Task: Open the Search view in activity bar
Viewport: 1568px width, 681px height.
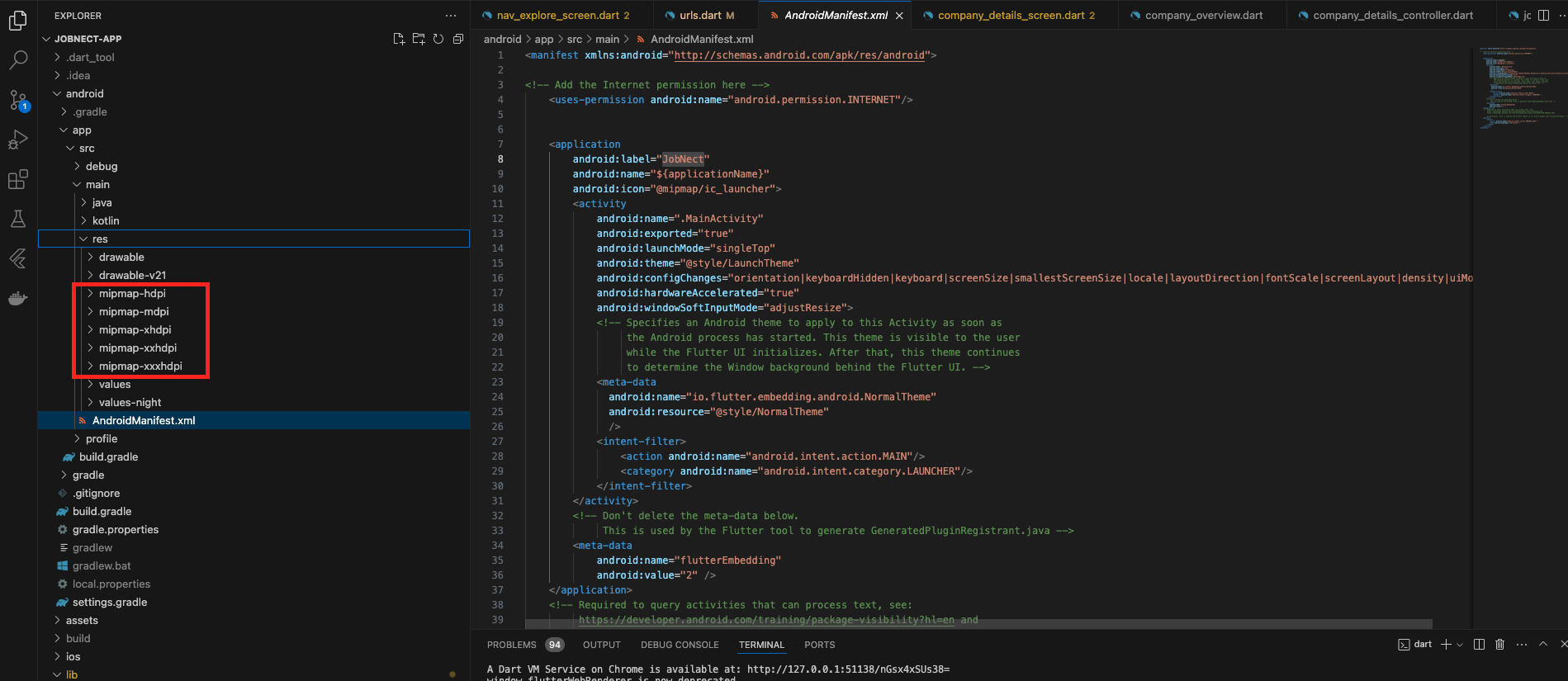Action: point(18,59)
